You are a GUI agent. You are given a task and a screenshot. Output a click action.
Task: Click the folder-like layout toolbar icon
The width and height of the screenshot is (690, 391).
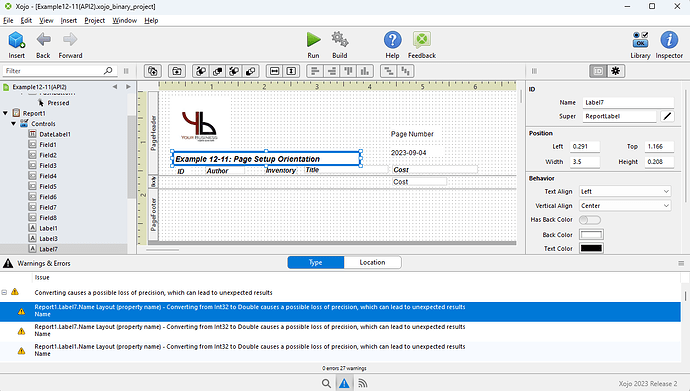(176, 71)
